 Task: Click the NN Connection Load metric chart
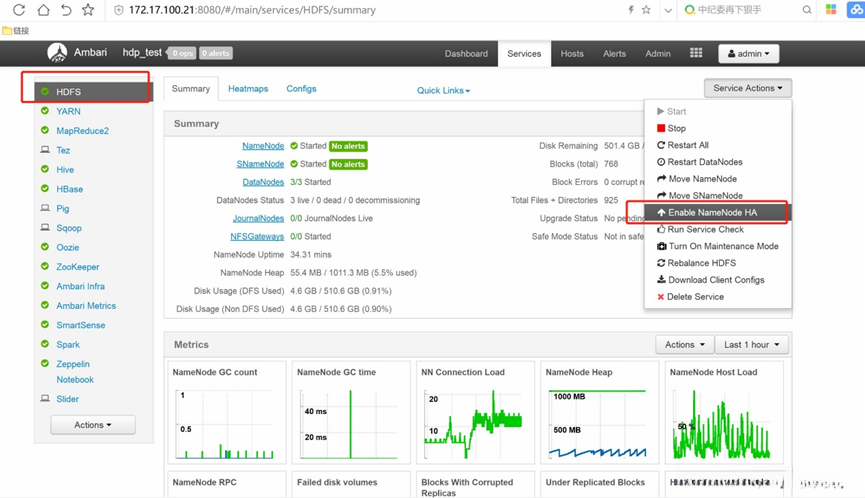[x=475, y=412]
